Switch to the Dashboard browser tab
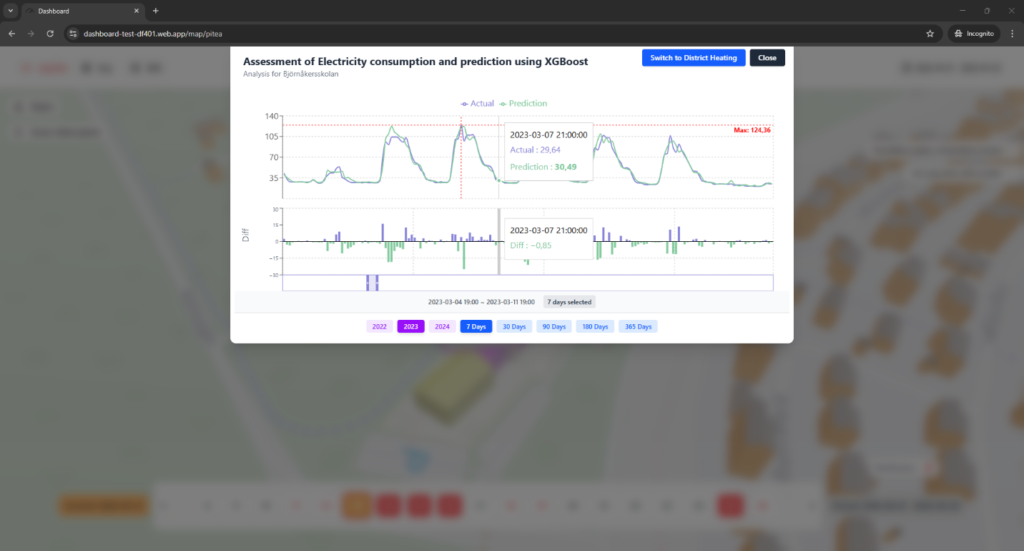 tap(82, 11)
